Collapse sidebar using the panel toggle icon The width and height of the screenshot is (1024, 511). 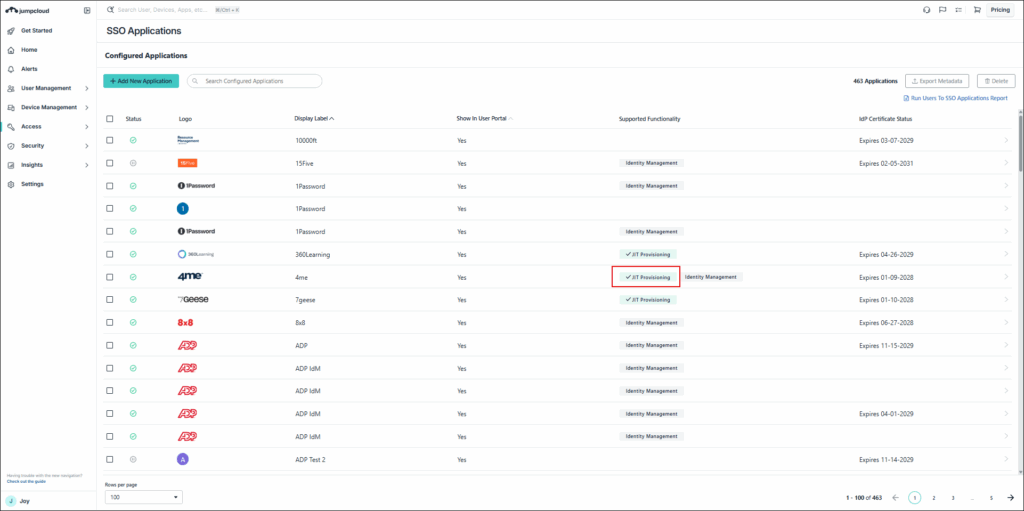pyautogui.click(x=88, y=10)
